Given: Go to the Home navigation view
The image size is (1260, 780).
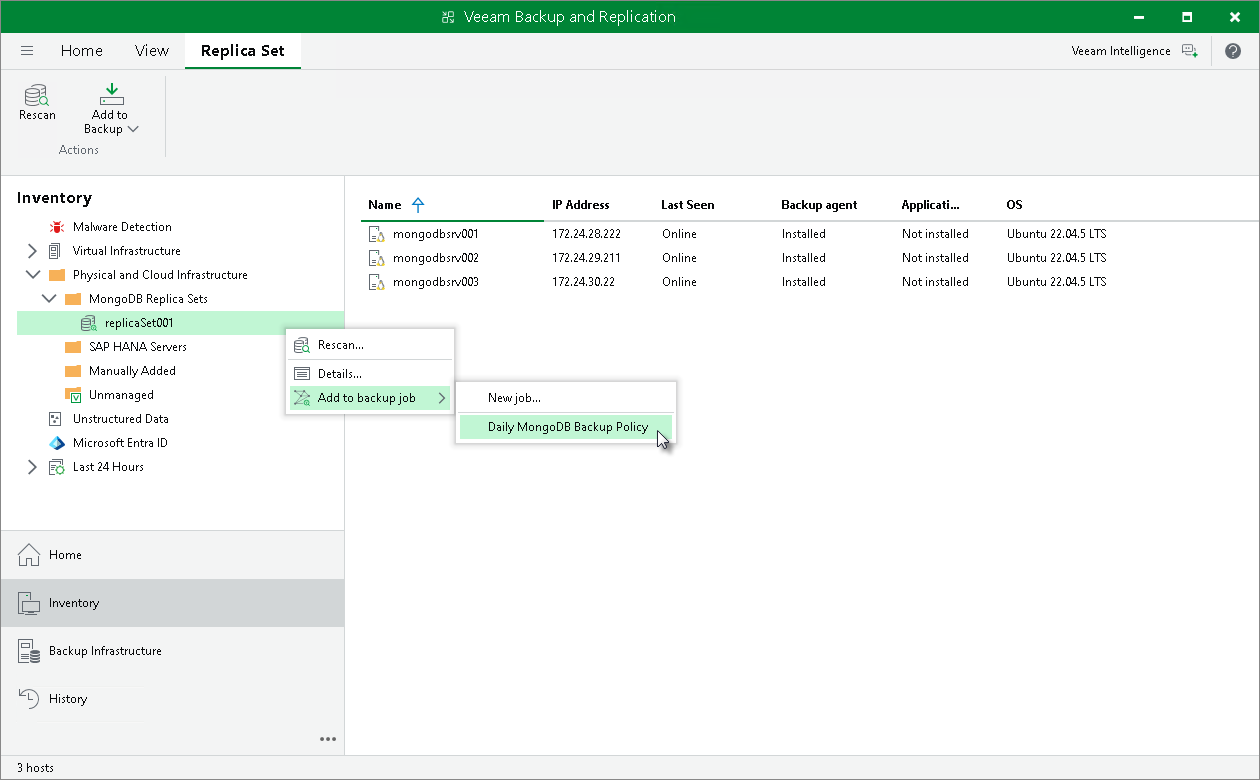Looking at the screenshot, I should [172, 555].
